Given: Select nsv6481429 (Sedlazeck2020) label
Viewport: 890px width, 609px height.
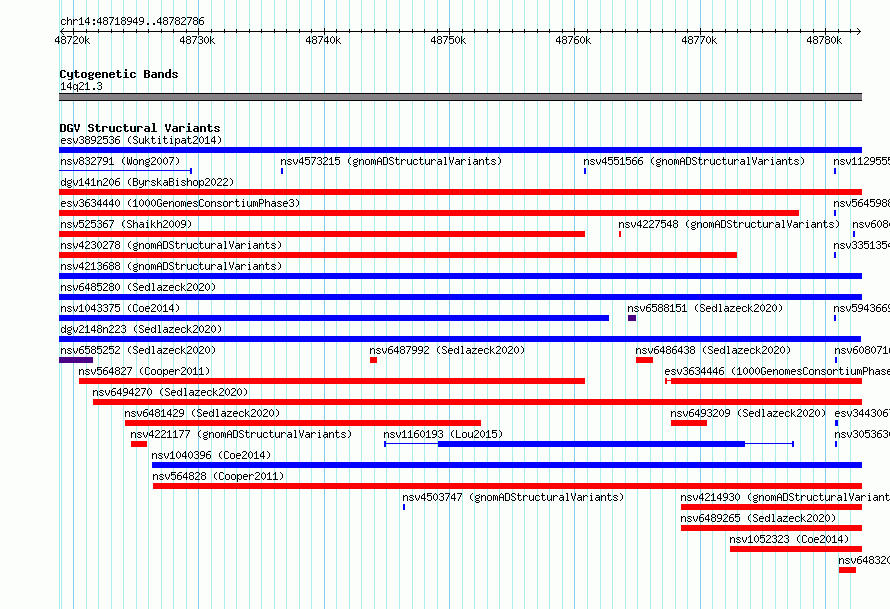Looking at the screenshot, I should point(202,413).
